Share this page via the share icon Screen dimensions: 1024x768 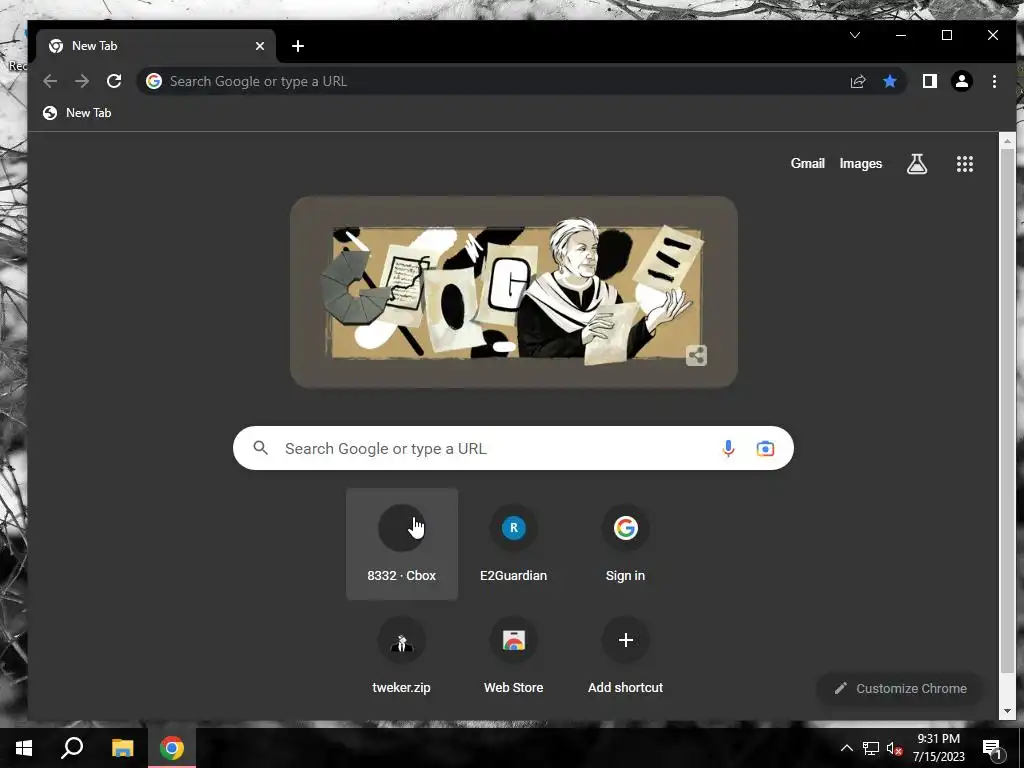(857, 81)
